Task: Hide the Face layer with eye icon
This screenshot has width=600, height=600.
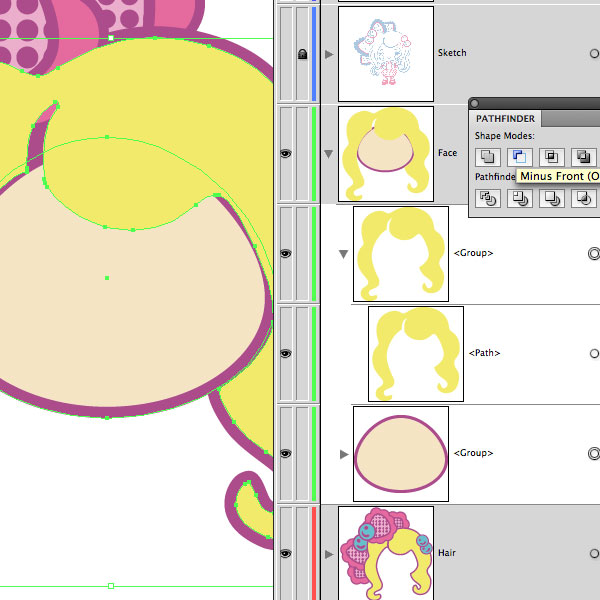Action: click(x=285, y=154)
